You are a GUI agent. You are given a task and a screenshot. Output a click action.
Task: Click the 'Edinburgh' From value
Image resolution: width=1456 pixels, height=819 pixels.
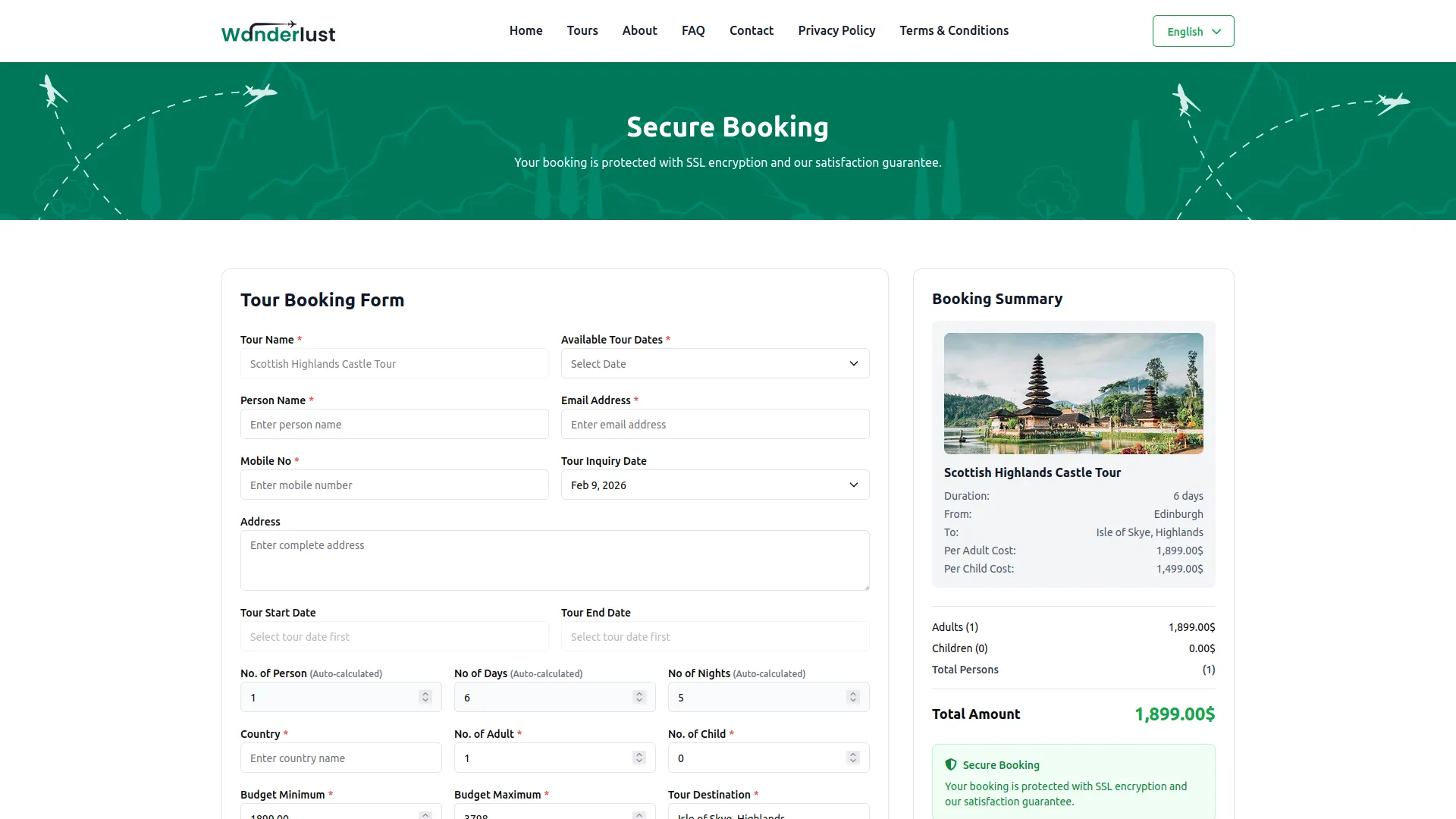pos(1178,514)
